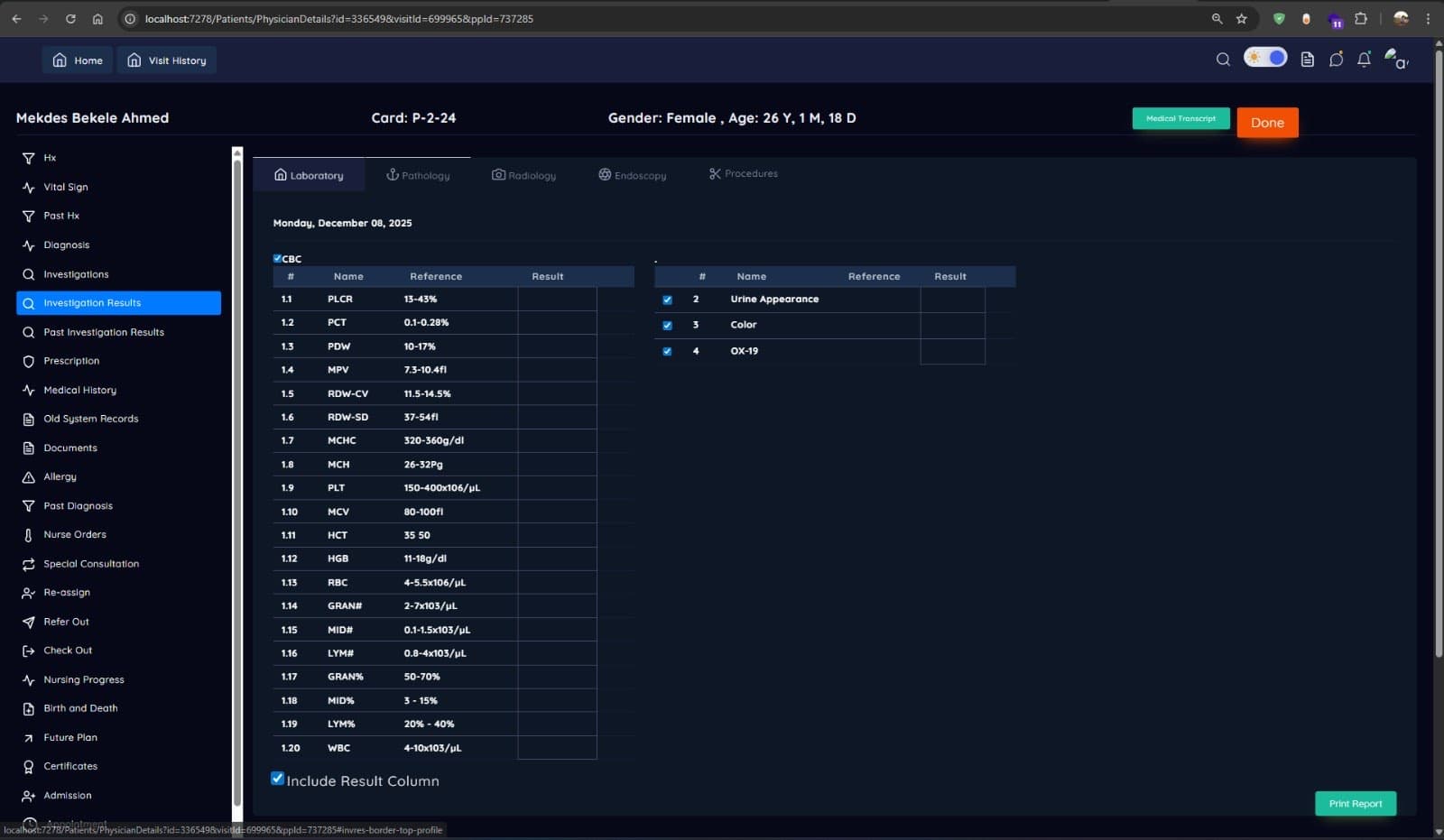Click the browser address bar URL
1444x840 pixels.
pos(339,18)
